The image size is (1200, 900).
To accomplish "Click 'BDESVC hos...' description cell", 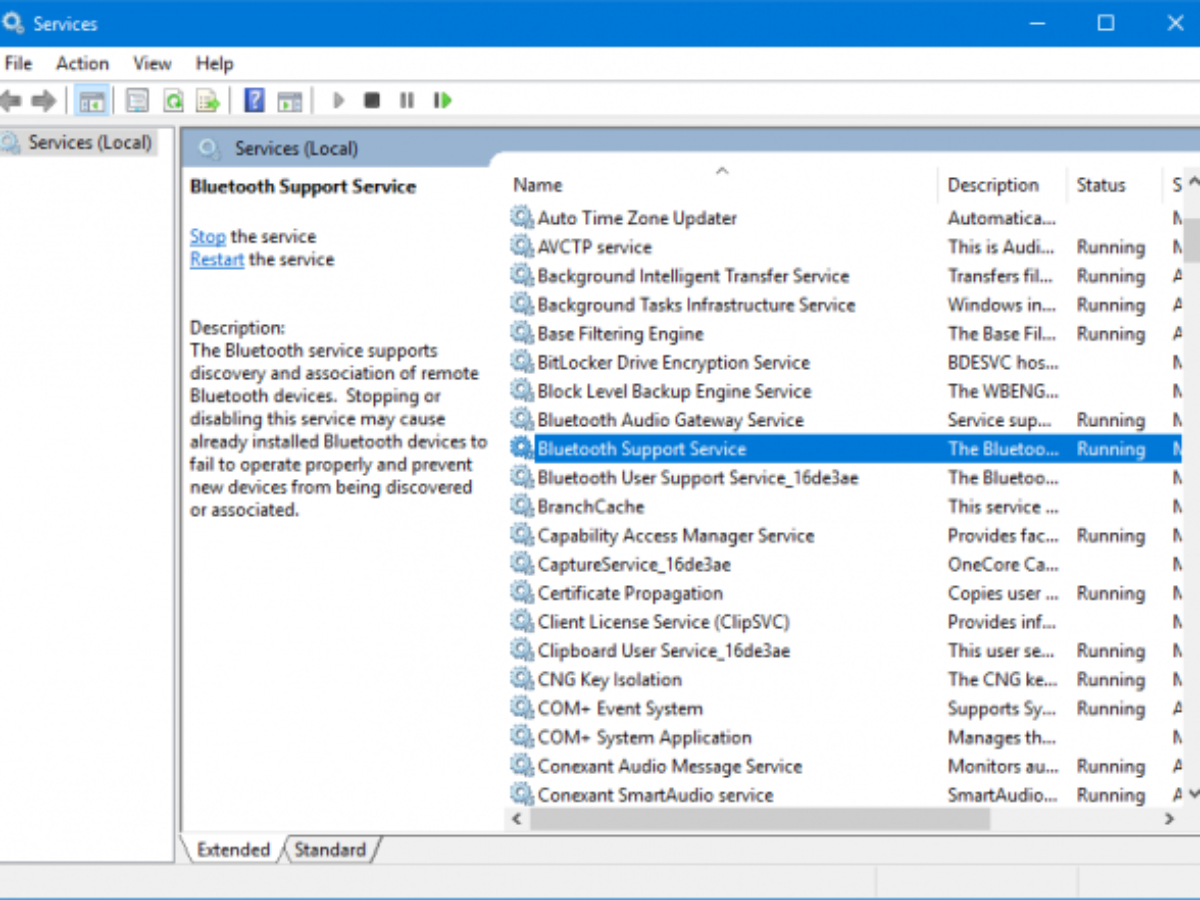I will pyautogui.click(x=1001, y=363).
